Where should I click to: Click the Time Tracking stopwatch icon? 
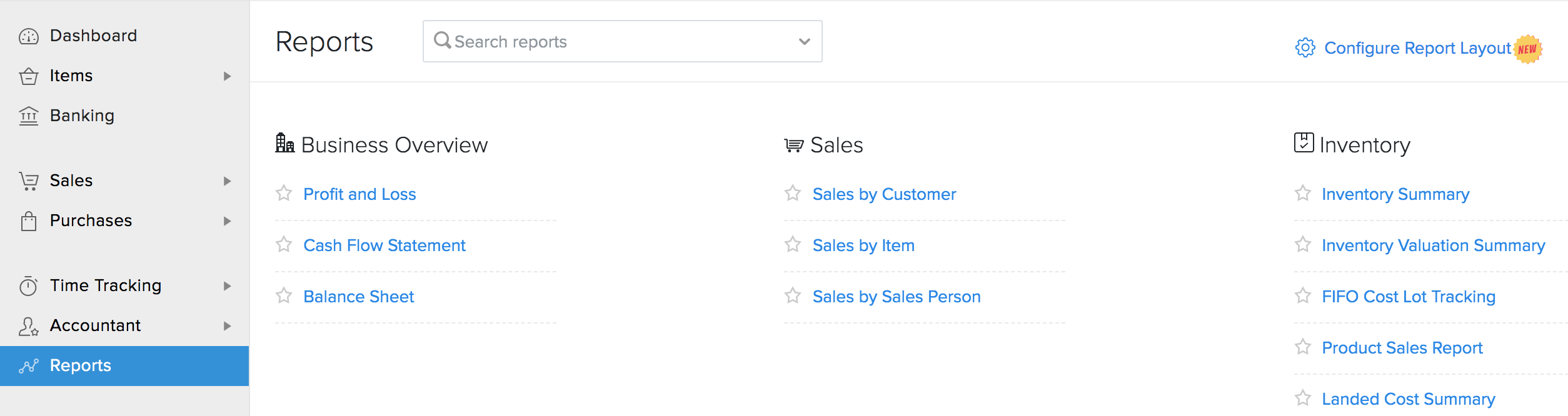pyautogui.click(x=29, y=286)
